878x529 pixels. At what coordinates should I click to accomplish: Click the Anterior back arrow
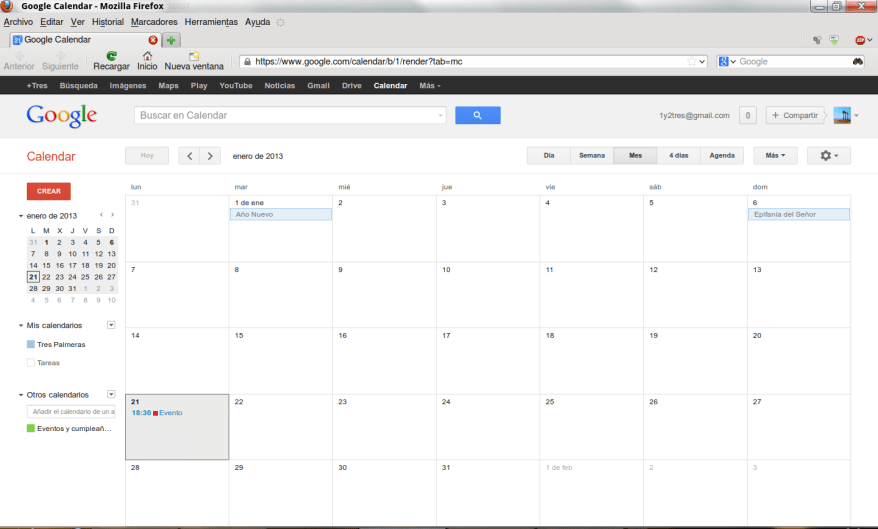(20, 55)
